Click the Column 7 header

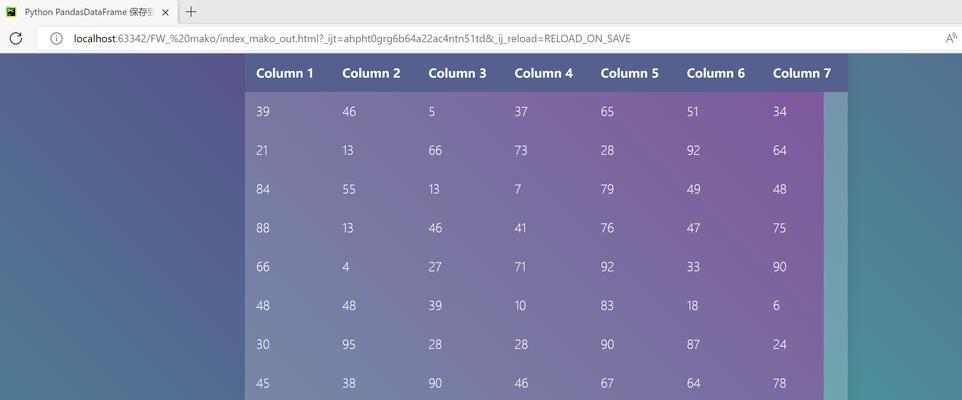802,73
